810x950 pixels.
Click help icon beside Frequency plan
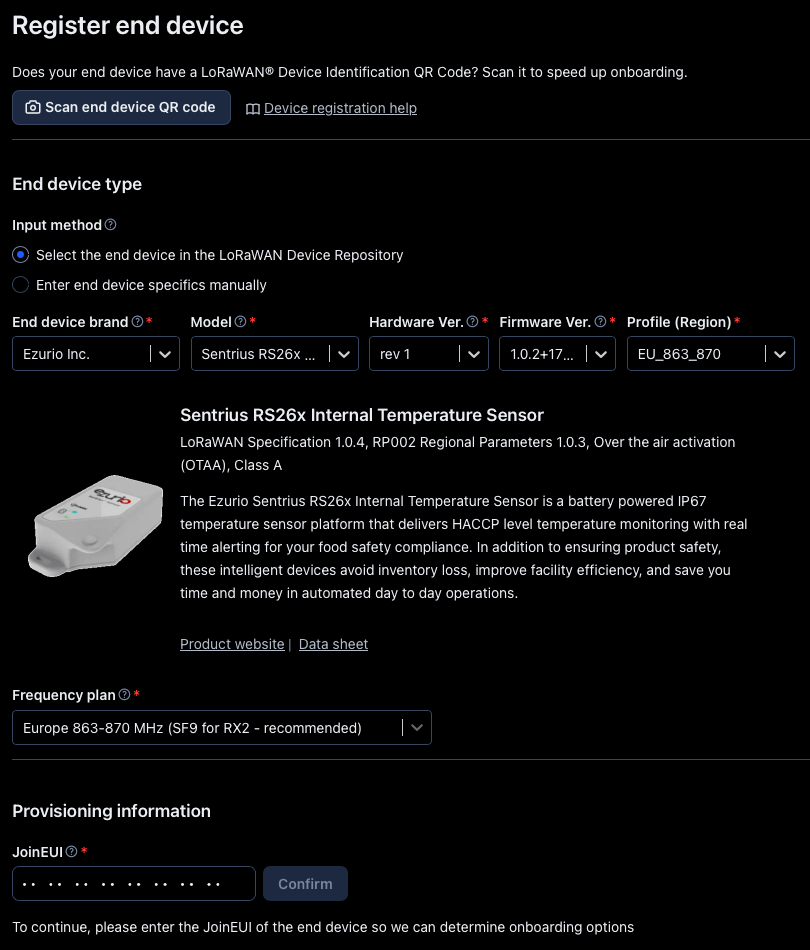point(124,694)
